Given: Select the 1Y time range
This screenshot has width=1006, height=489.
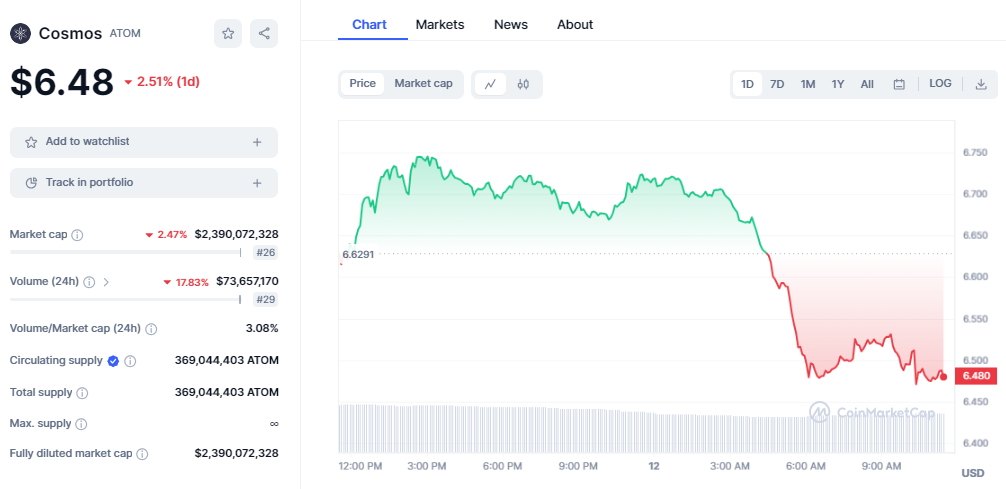Looking at the screenshot, I should click(x=838, y=84).
